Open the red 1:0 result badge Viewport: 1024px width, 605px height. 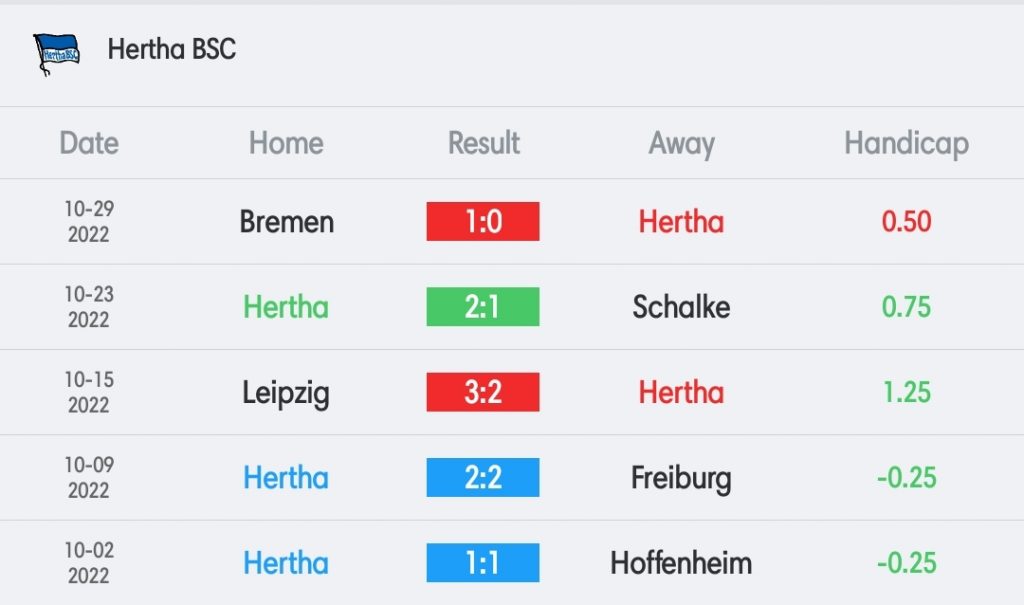click(x=483, y=221)
